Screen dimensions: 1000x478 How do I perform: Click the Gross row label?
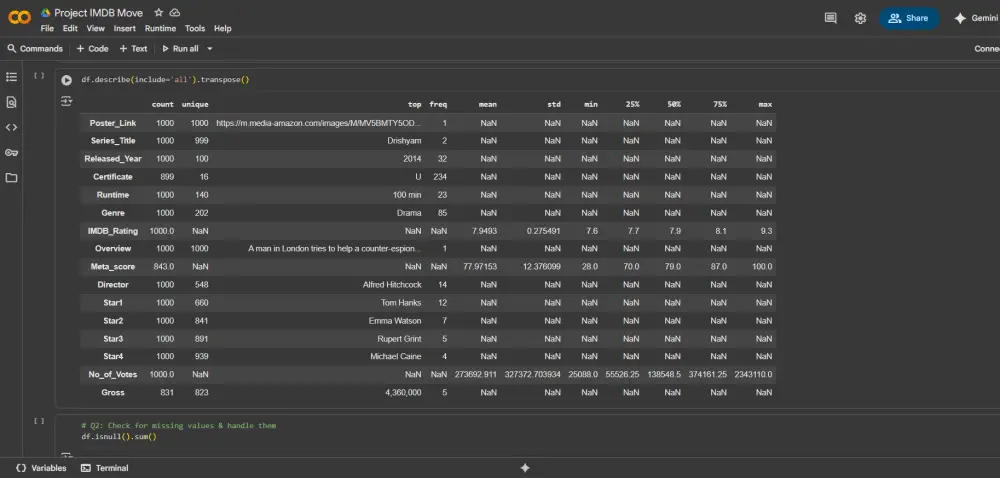(113, 393)
